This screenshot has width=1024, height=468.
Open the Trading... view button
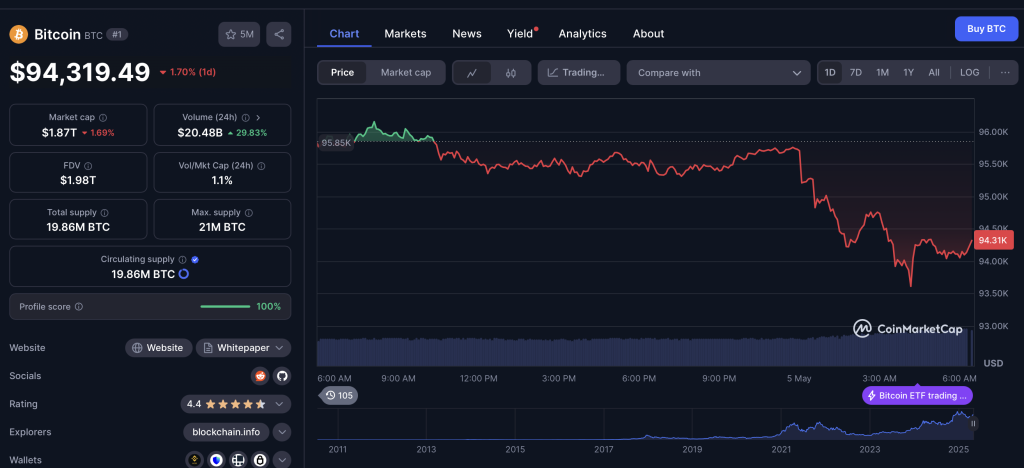(578, 72)
